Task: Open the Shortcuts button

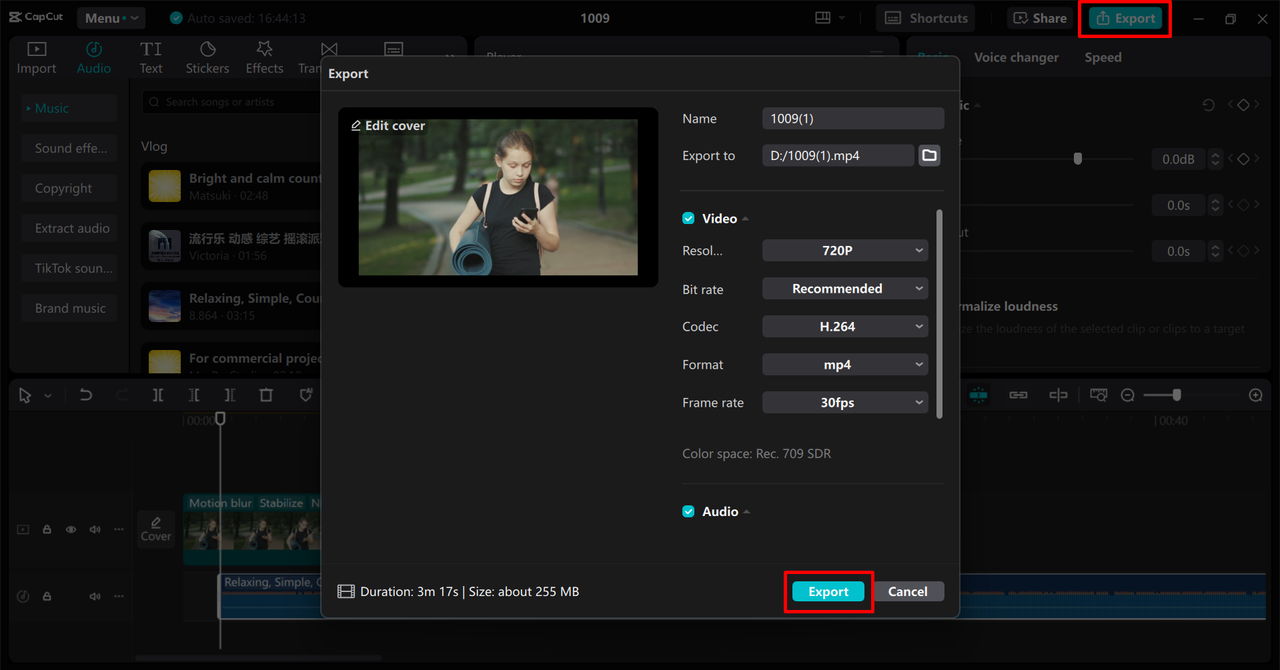Action: [x=925, y=18]
